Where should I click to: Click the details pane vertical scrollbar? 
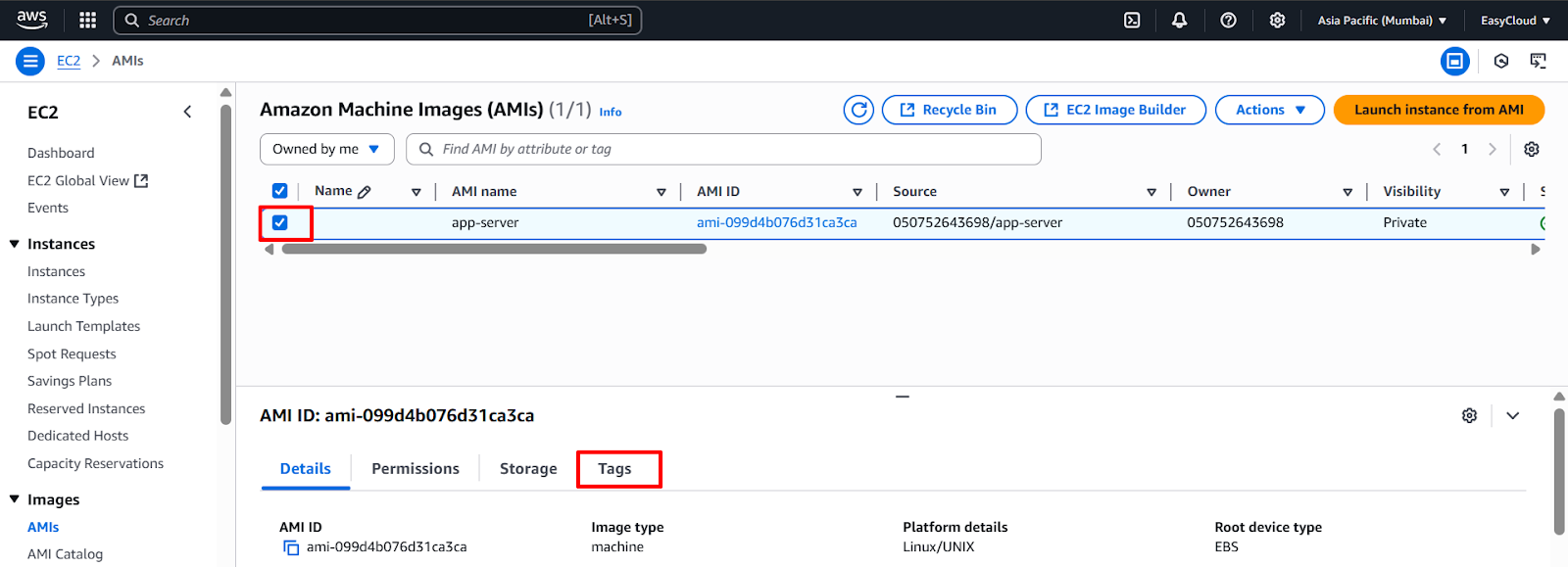tap(1559, 472)
